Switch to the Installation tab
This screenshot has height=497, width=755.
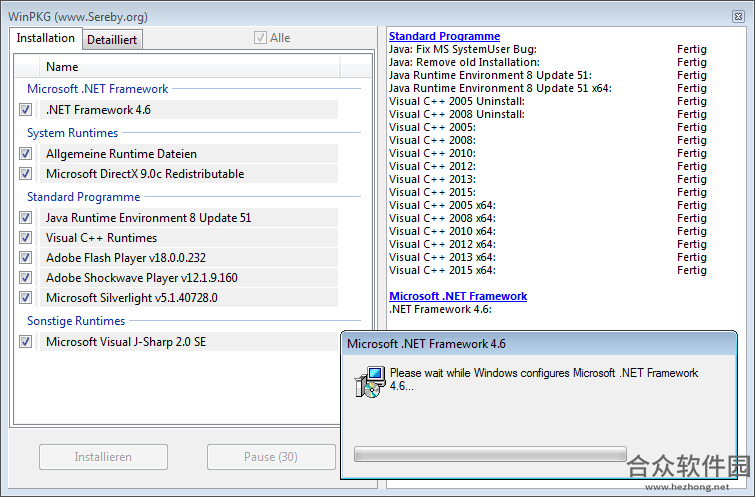46,38
